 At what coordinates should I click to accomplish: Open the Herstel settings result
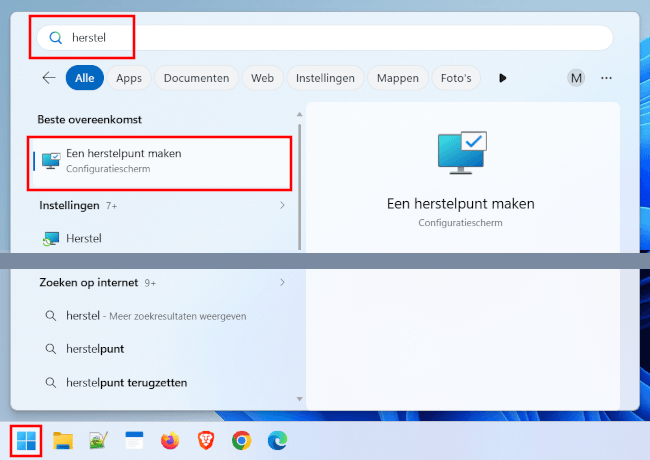coord(162,239)
